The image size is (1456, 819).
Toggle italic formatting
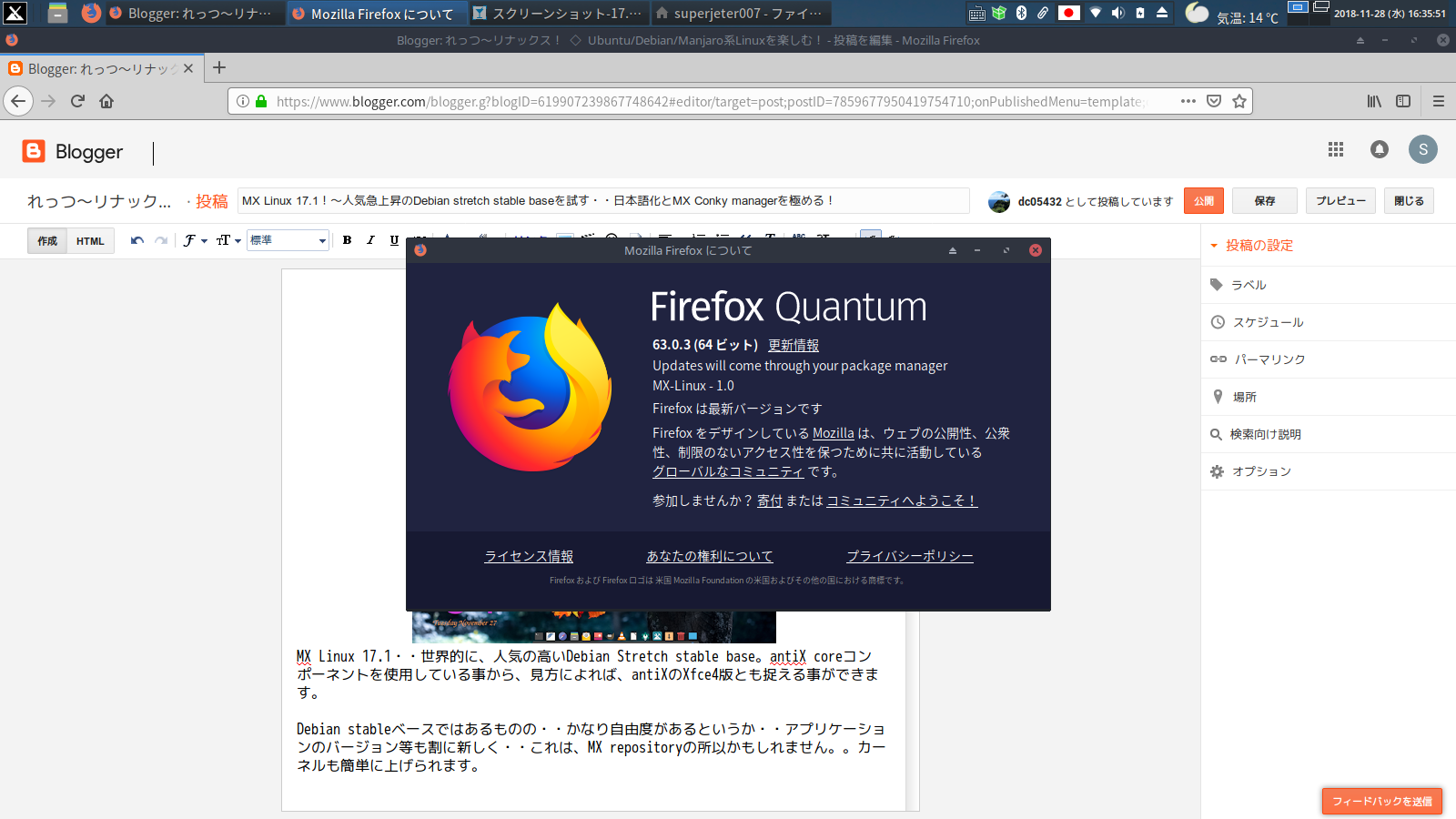[x=370, y=240]
